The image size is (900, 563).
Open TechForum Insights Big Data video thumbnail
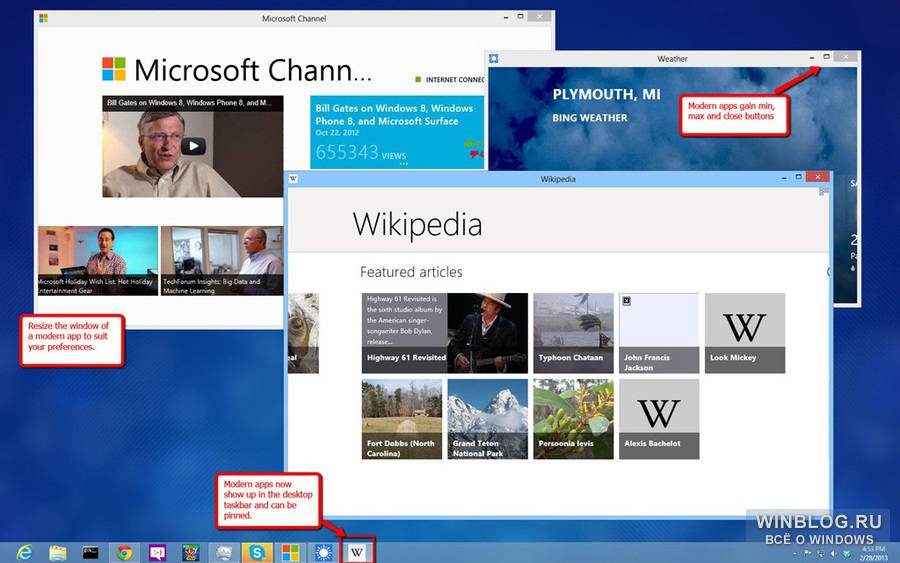click(222, 261)
